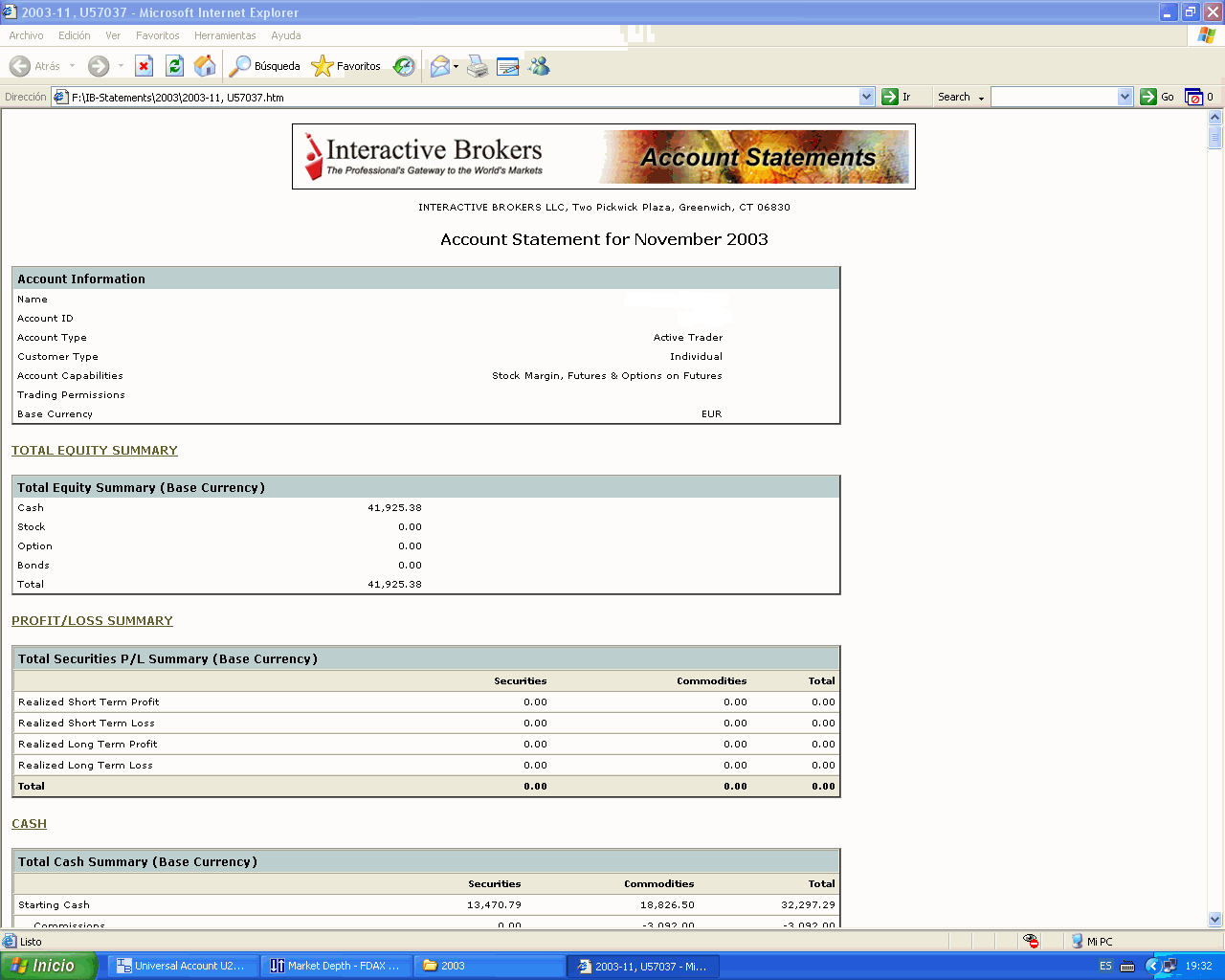Click the Print icon in toolbar

(x=478, y=66)
